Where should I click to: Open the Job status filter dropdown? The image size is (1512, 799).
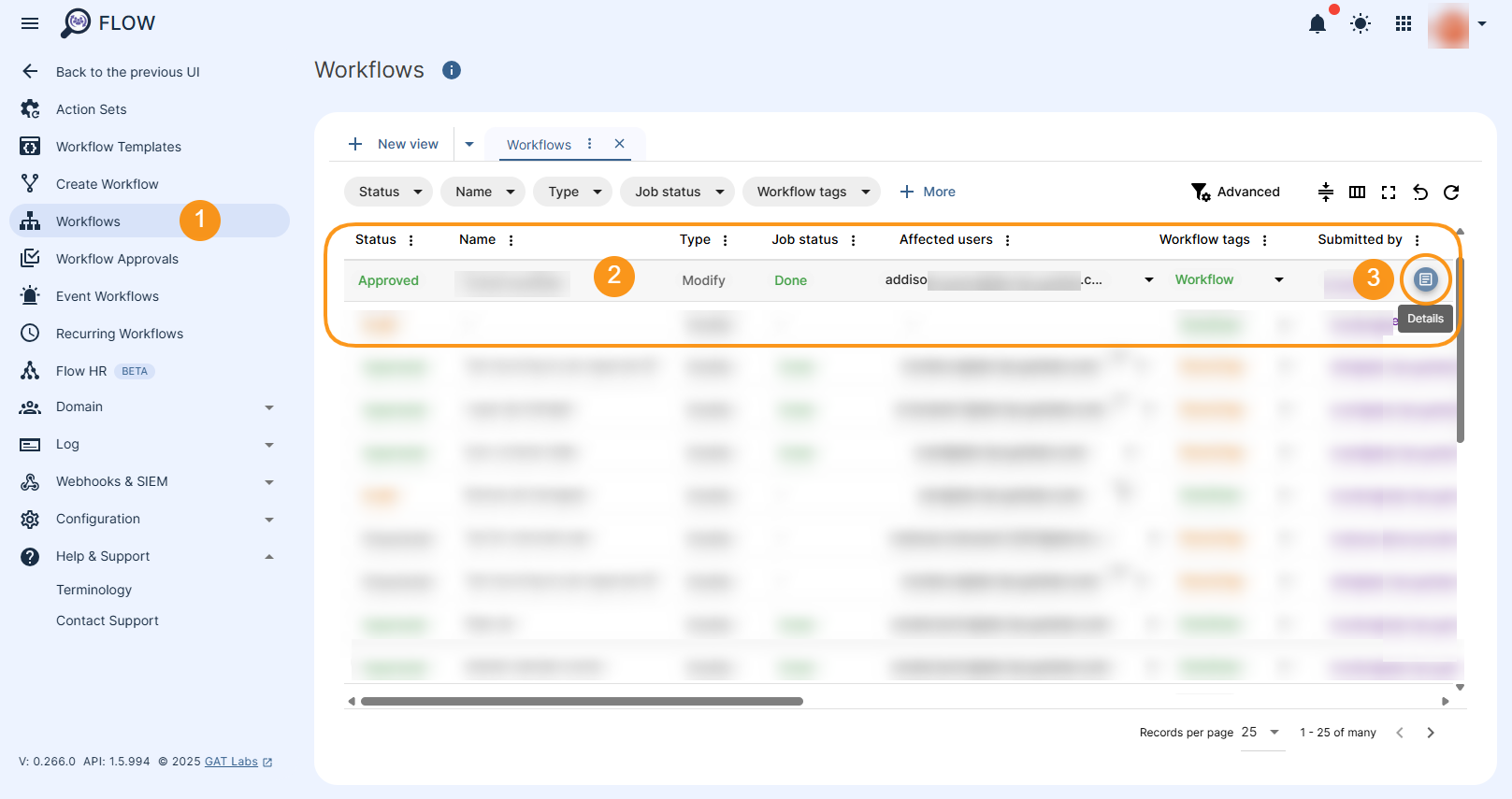(677, 192)
